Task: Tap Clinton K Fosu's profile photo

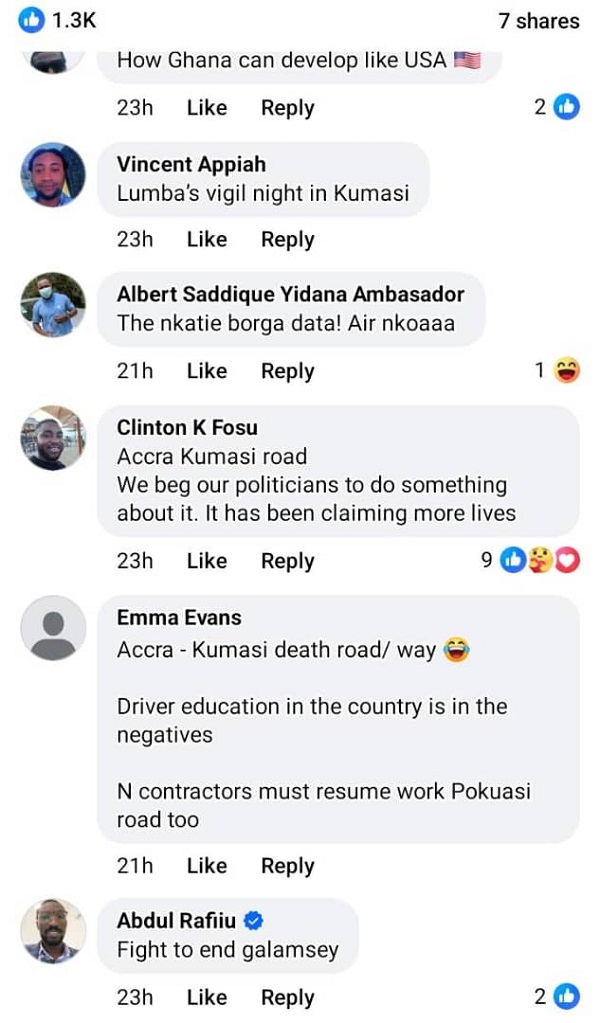Action: point(53,438)
